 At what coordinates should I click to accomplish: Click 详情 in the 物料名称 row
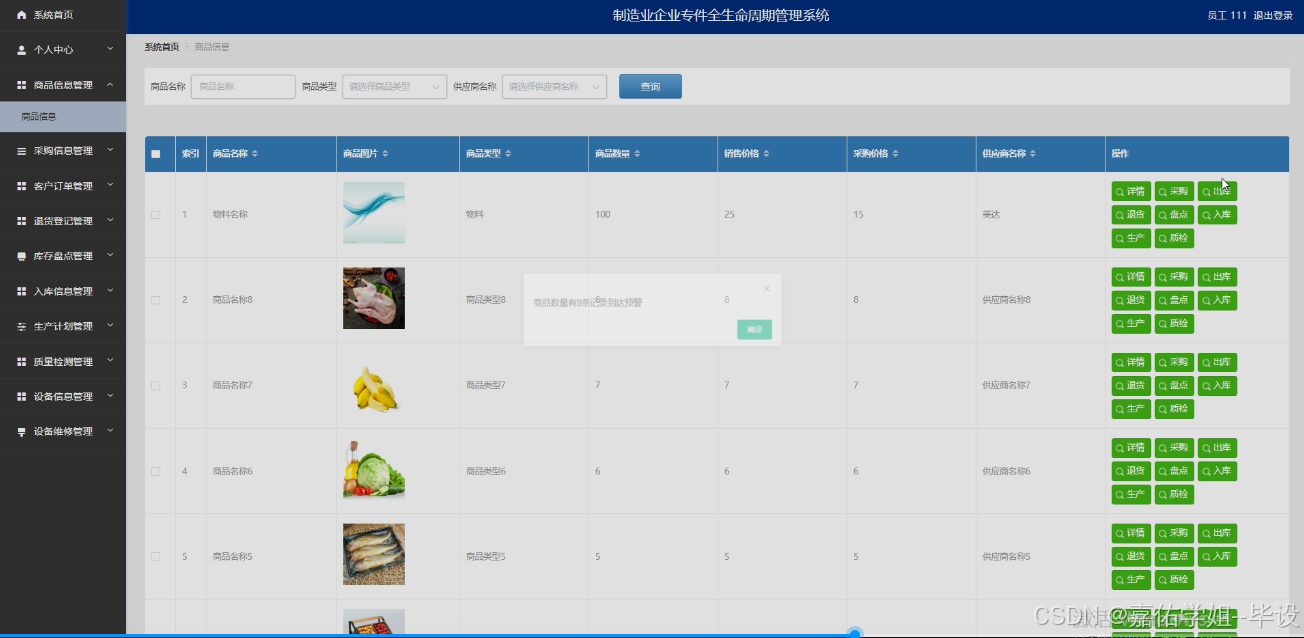(x=1131, y=191)
